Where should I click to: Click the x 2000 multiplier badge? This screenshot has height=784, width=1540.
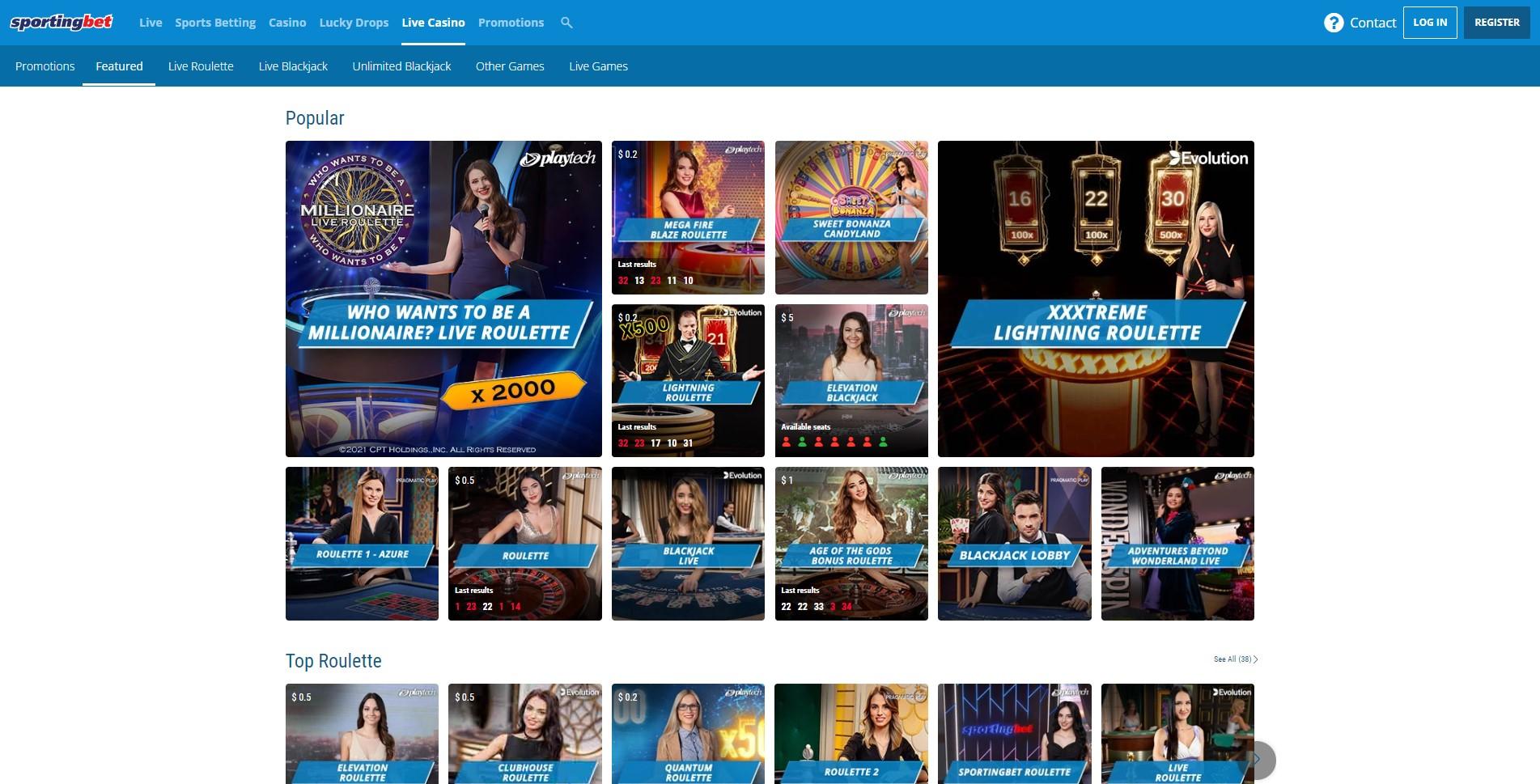tap(513, 391)
